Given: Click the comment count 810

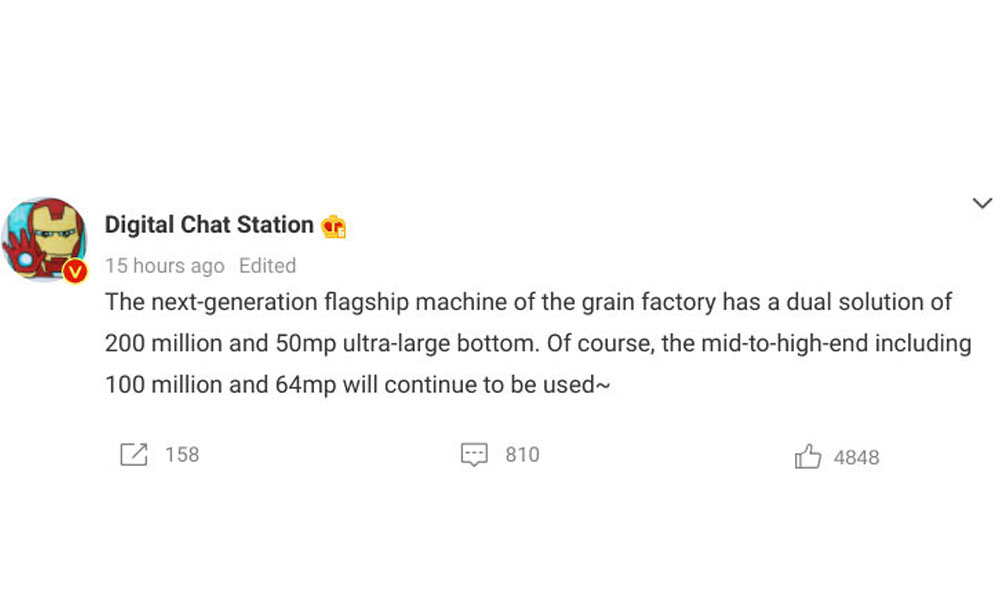Looking at the screenshot, I should (522, 455).
